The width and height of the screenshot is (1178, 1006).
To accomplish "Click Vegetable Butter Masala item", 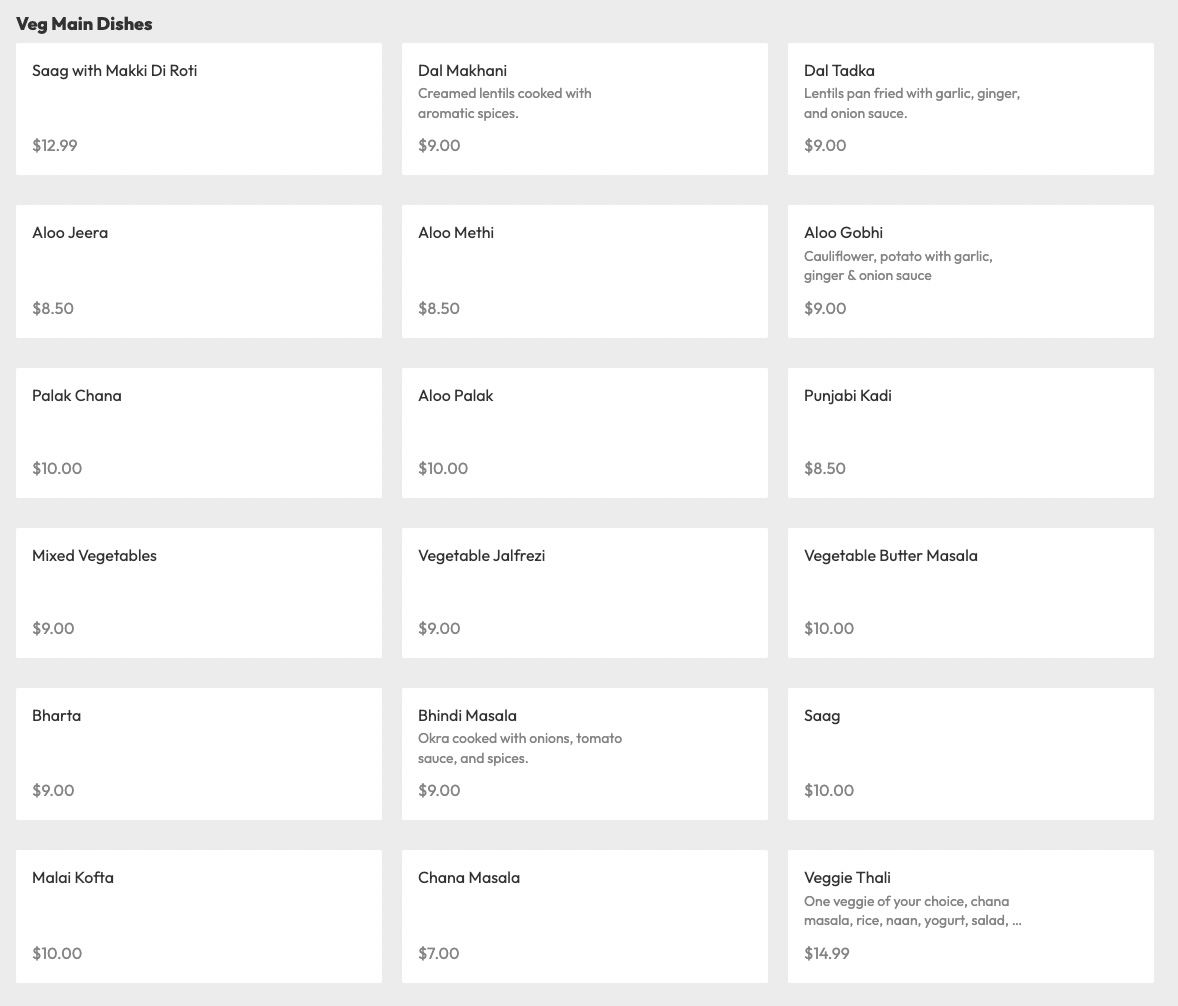I will pyautogui.click(x=970, y=592).
